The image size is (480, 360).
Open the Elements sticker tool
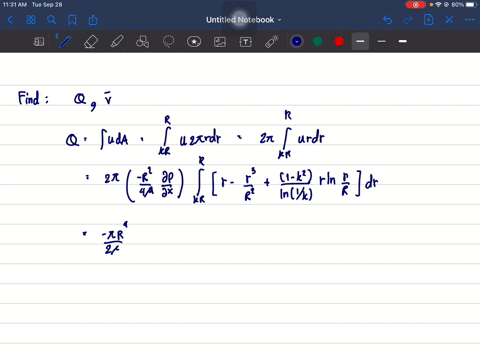pos(194,42)
